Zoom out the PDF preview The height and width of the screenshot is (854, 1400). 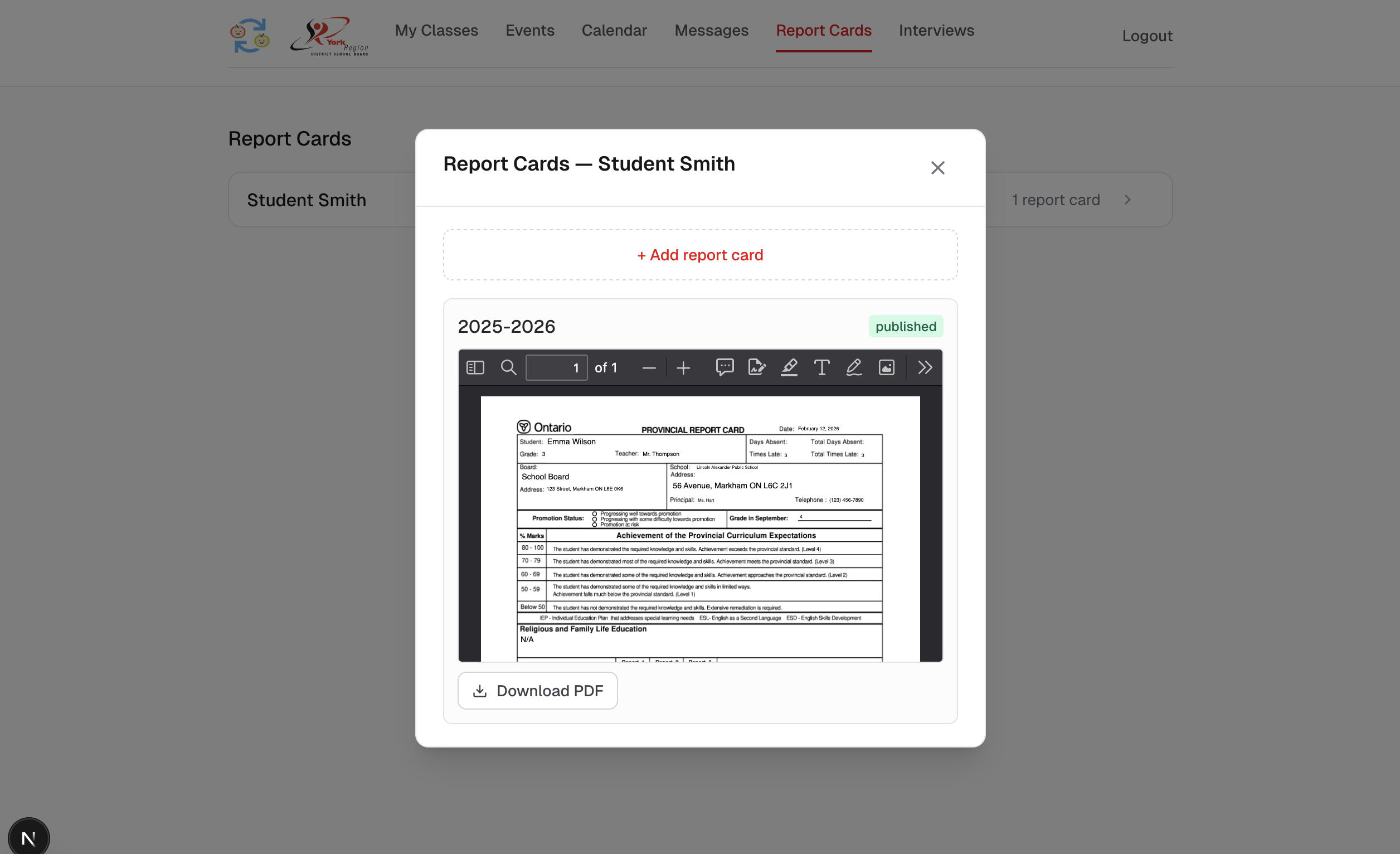649,368
